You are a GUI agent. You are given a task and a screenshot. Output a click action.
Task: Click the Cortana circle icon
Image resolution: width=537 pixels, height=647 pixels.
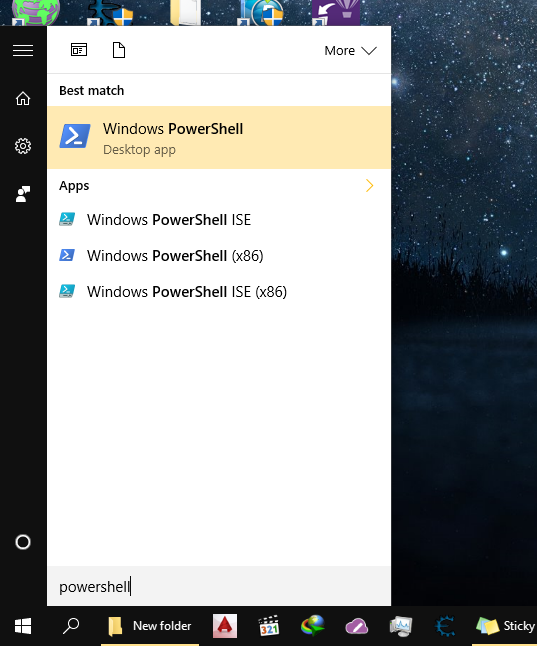click(23, 542)
